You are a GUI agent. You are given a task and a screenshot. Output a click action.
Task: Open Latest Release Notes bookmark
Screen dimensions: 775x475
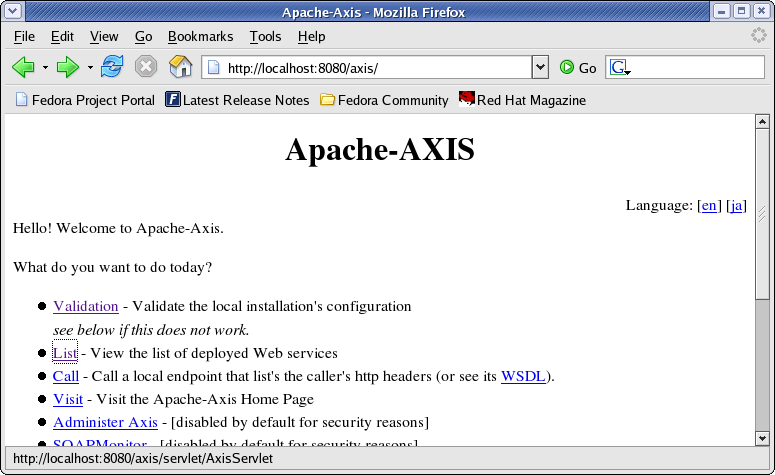(237, 100)
